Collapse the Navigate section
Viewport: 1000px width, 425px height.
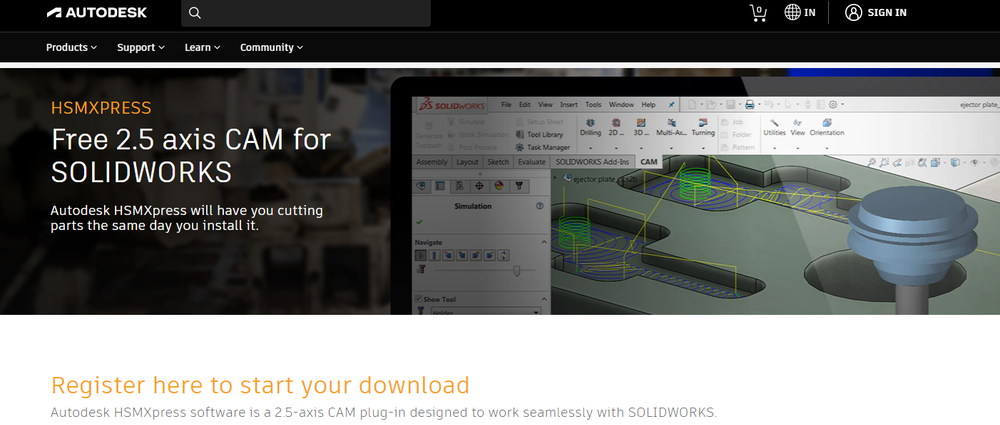click(x=544, y=242)
